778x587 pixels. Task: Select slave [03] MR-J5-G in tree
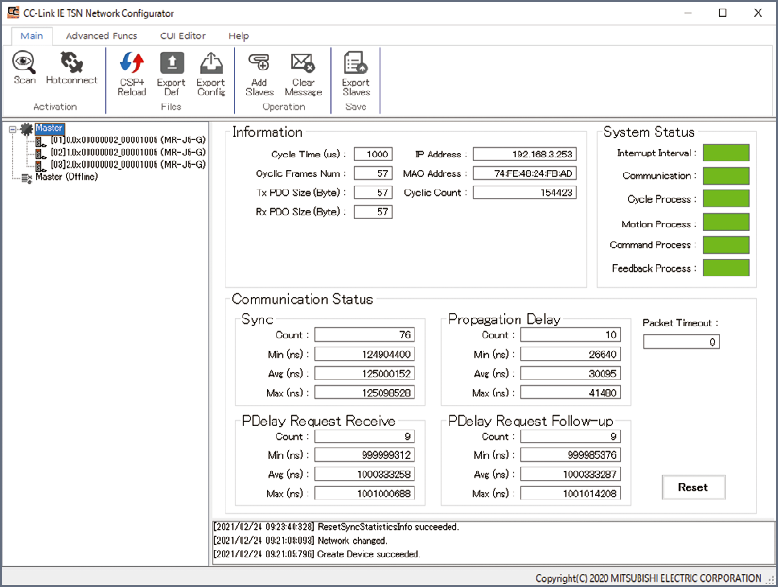tap(128, 164)
